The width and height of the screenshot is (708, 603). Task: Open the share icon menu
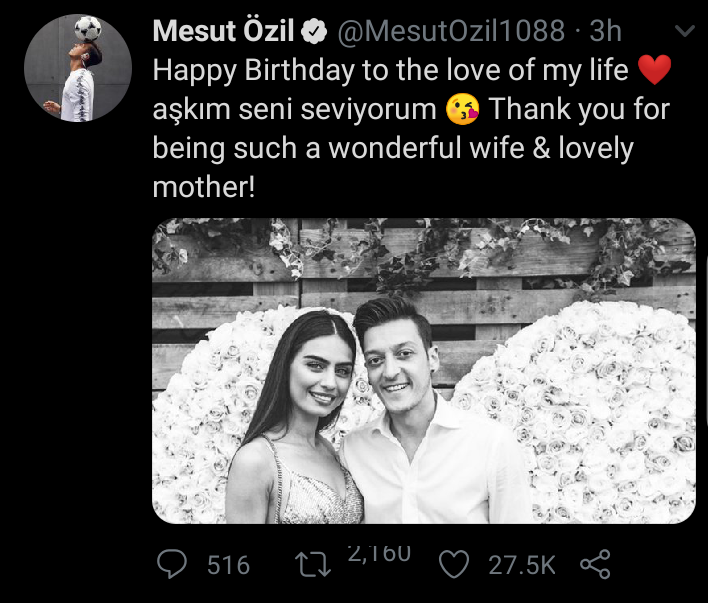point(595,565)
